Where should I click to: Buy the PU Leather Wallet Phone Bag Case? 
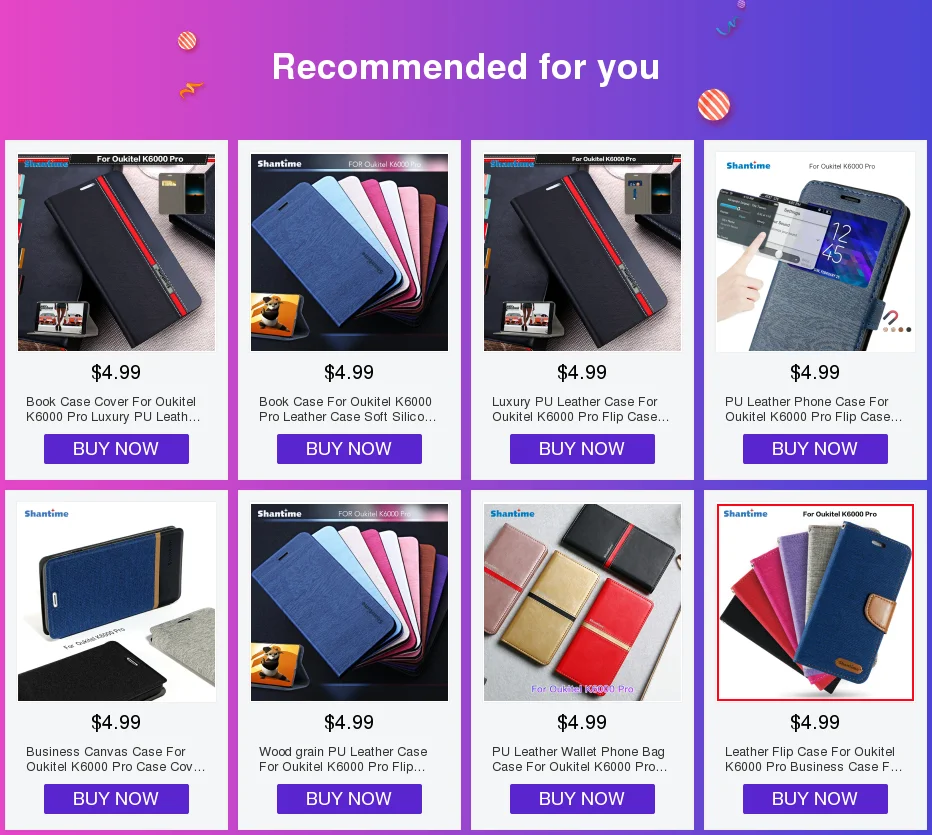(x=582, y=799)
